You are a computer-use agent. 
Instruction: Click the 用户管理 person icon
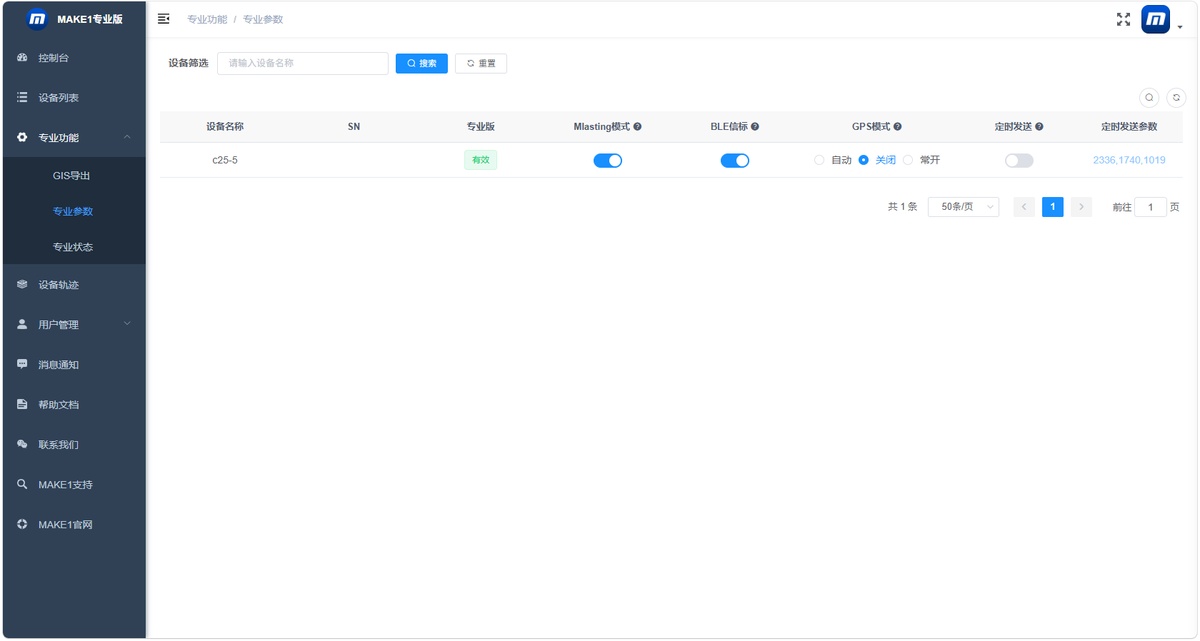[x=22, y=325]
